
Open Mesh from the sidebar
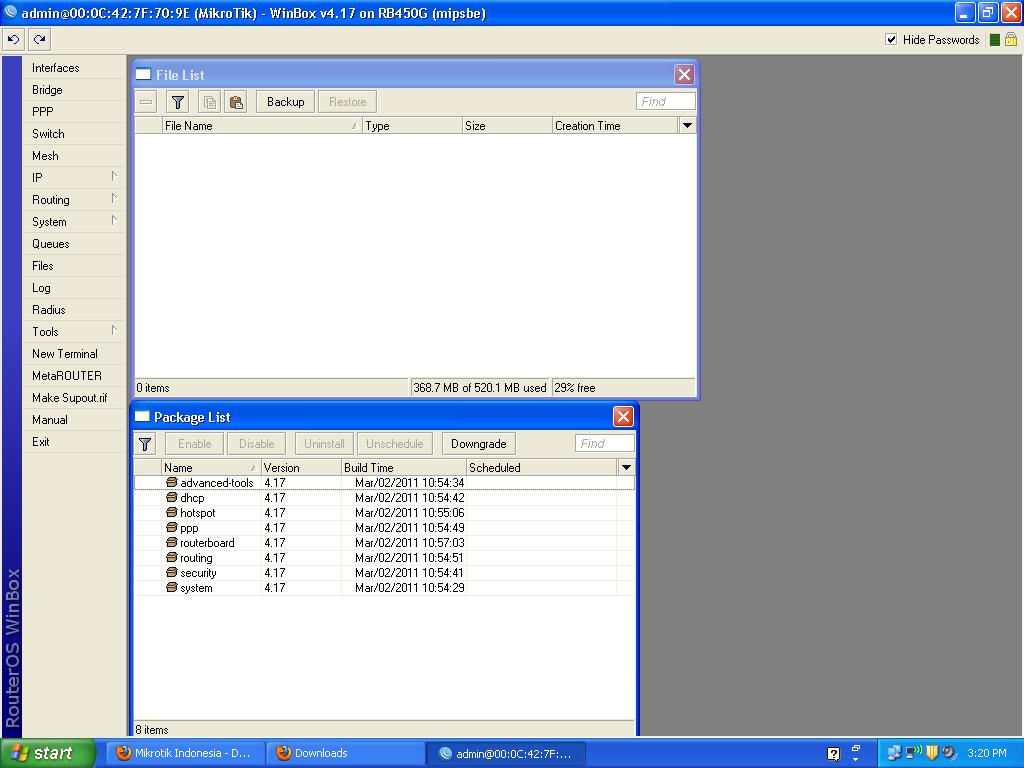tap(74, 156)
